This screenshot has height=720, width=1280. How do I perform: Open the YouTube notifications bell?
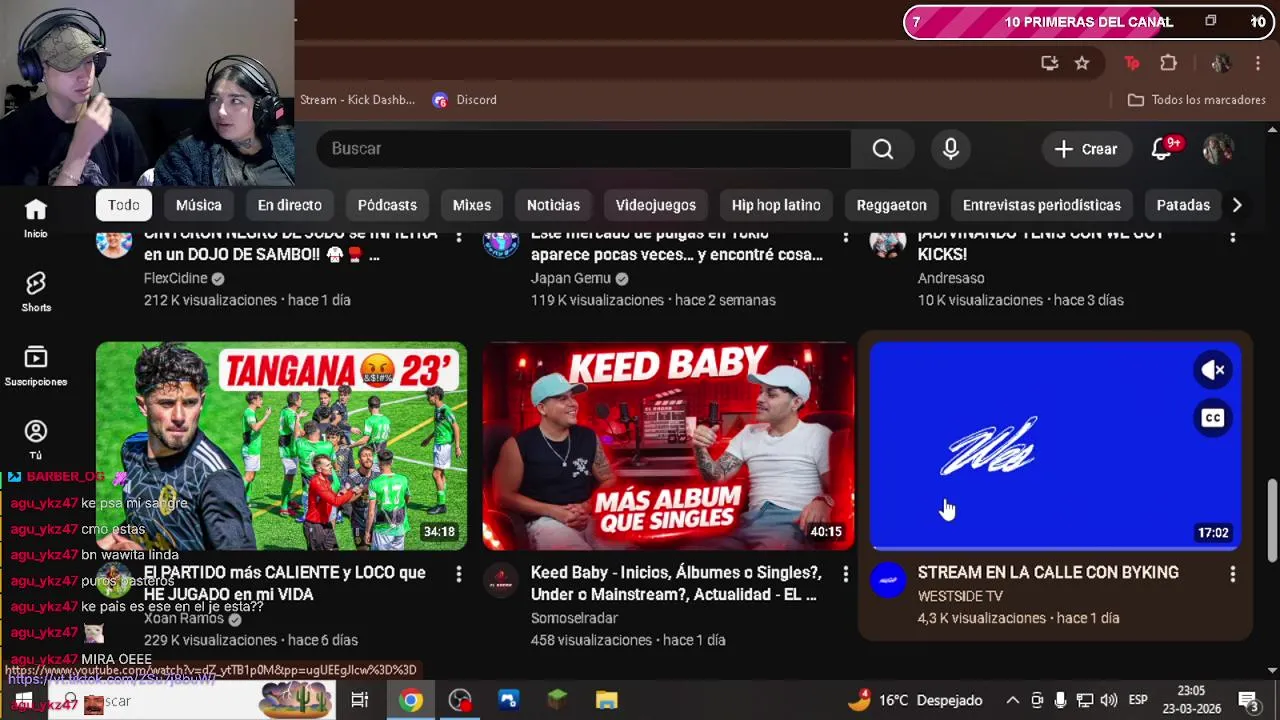1161,149
